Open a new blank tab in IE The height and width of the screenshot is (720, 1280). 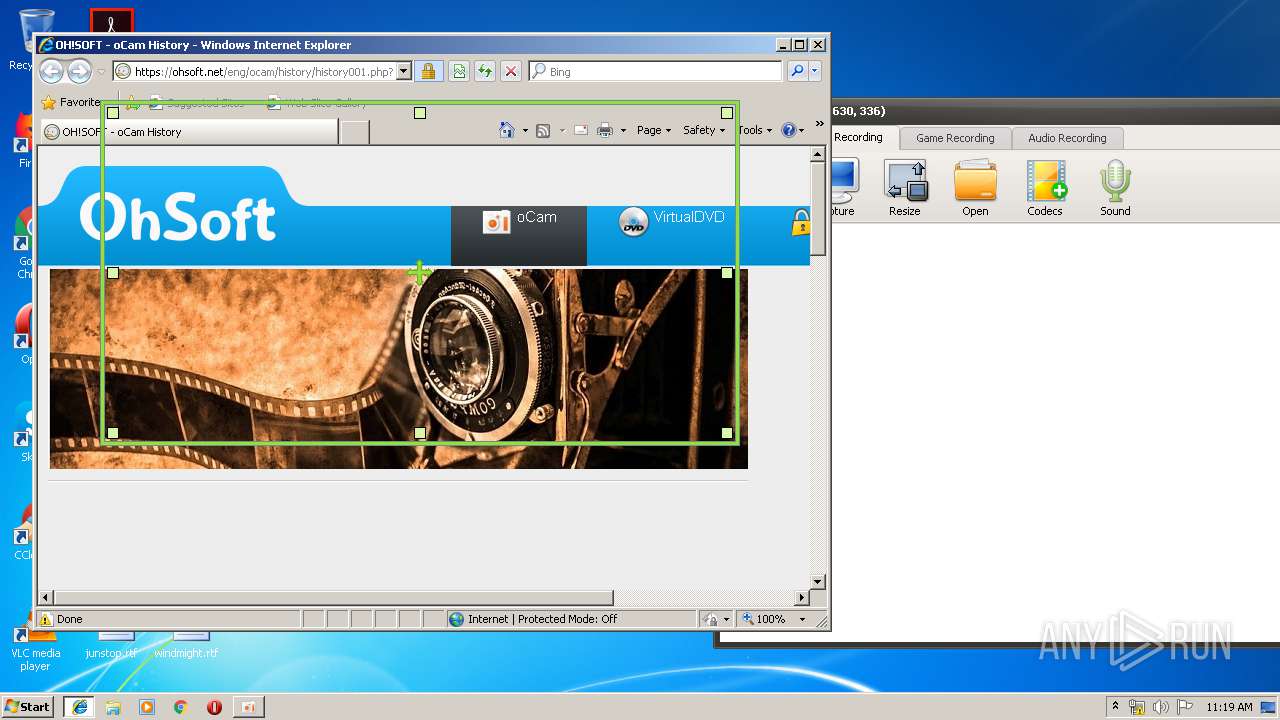point(354,132)
